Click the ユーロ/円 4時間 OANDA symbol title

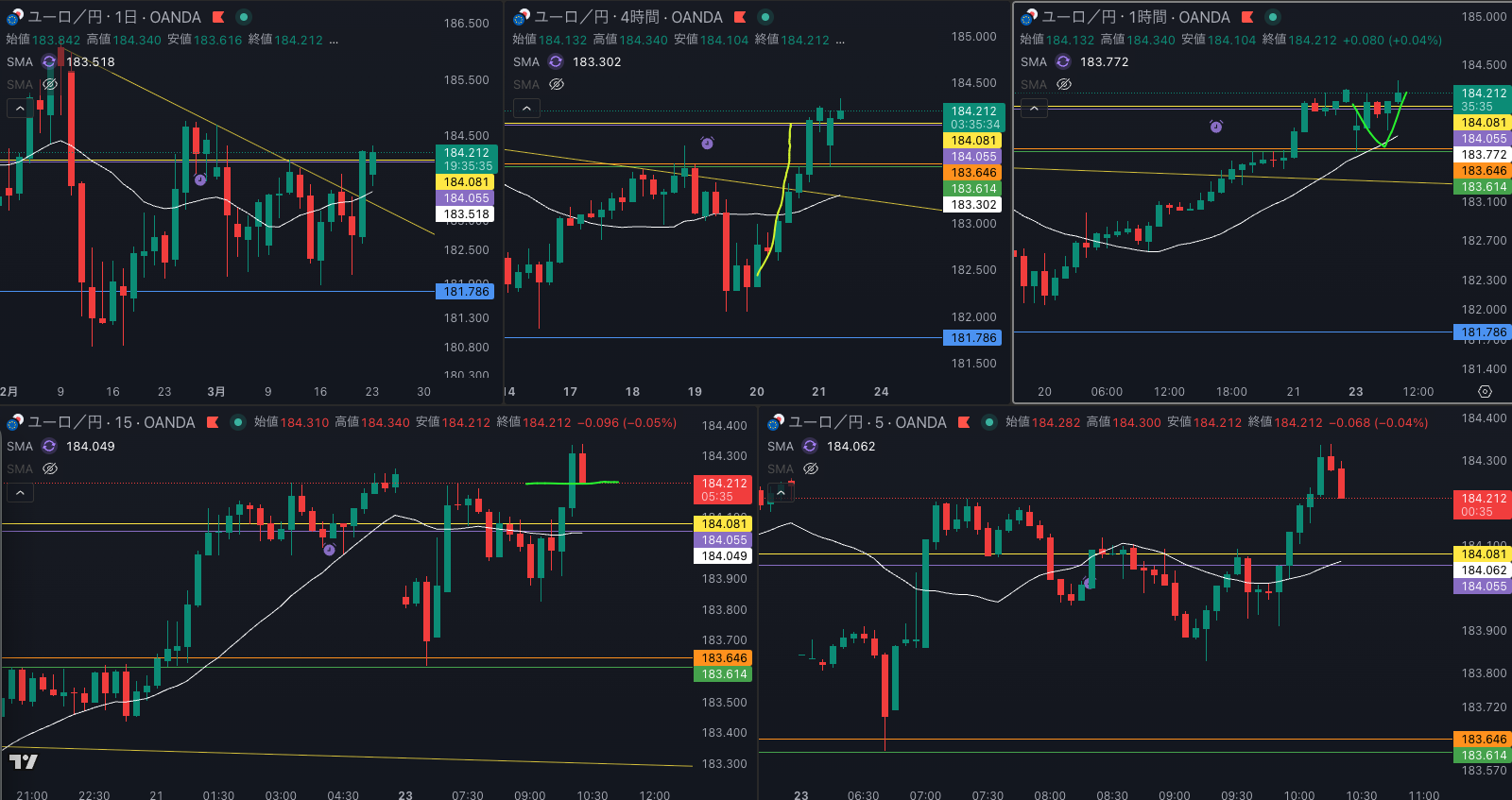coord(627,17)
